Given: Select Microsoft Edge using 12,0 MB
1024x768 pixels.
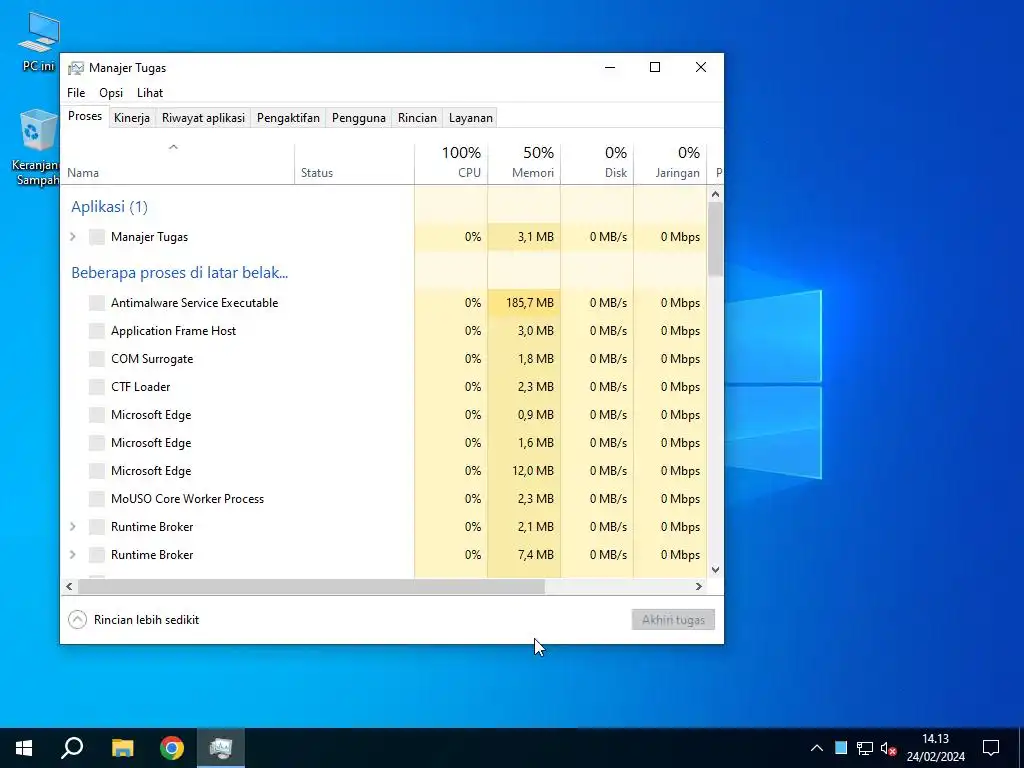Looking at the screenshot, I should tap(383, 471).
